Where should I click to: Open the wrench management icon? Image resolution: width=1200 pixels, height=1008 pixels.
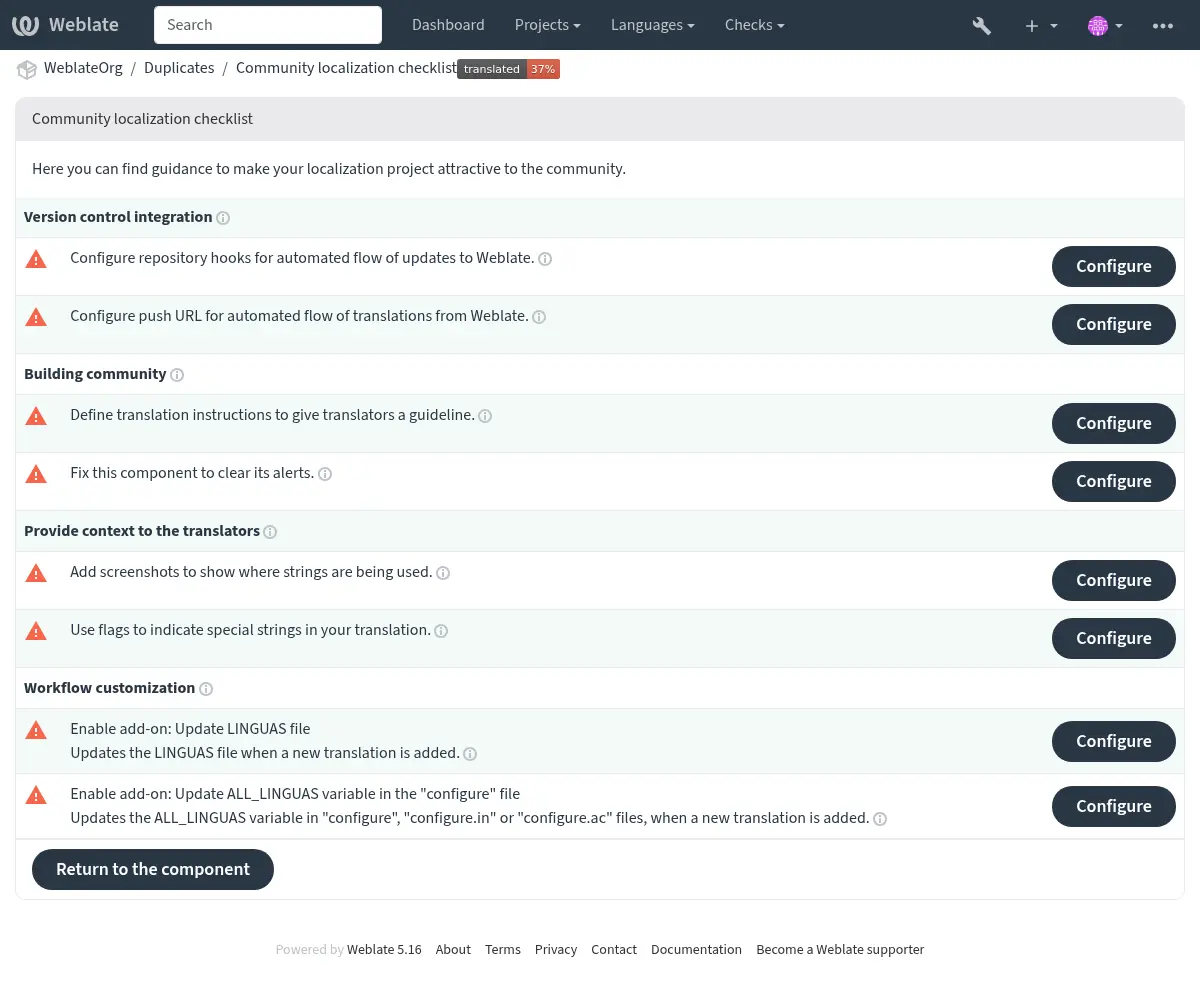(981, 25)
